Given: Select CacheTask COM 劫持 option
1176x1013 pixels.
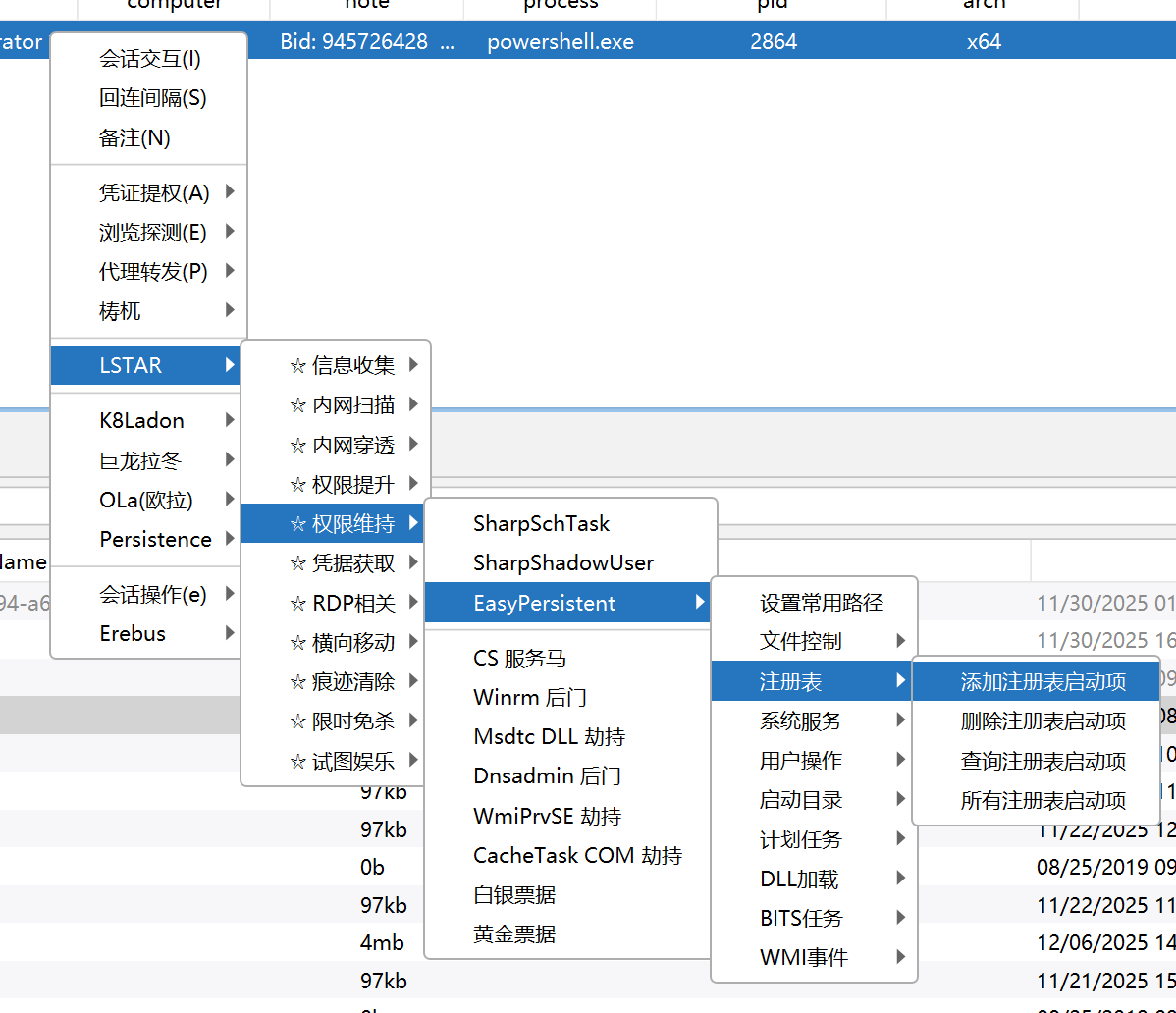Looking at the screenshot, I should click(x=567, y=856).
